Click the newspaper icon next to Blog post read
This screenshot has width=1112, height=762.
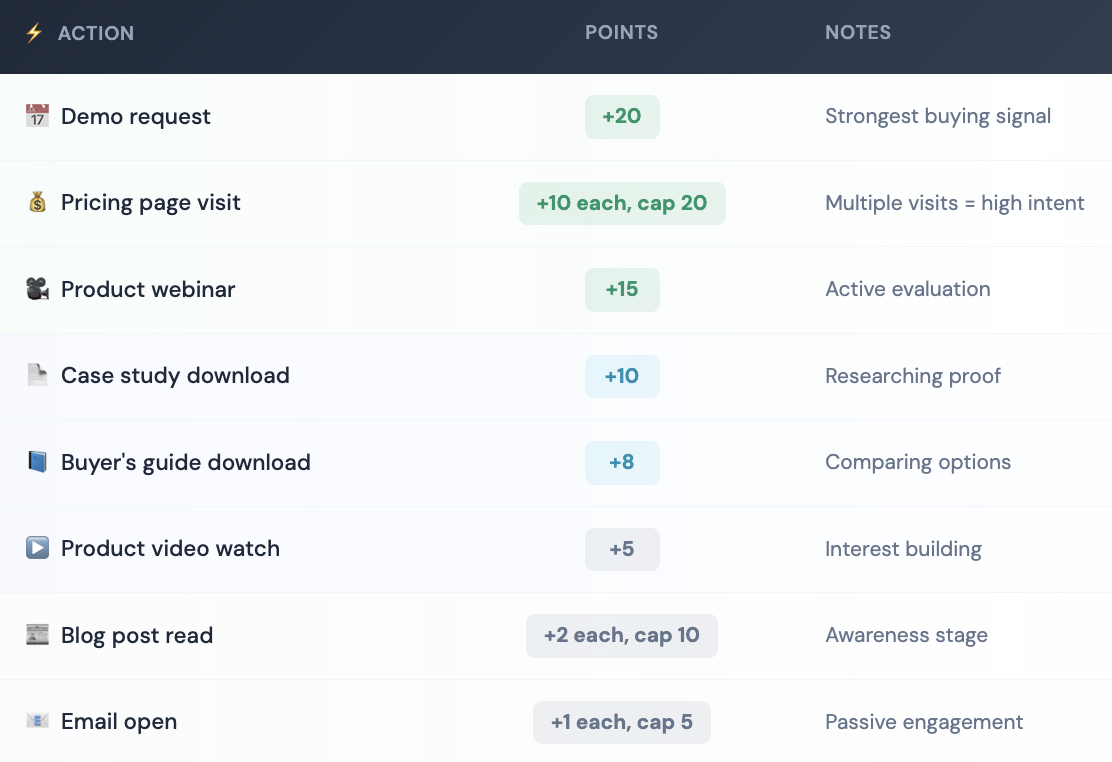36,635
